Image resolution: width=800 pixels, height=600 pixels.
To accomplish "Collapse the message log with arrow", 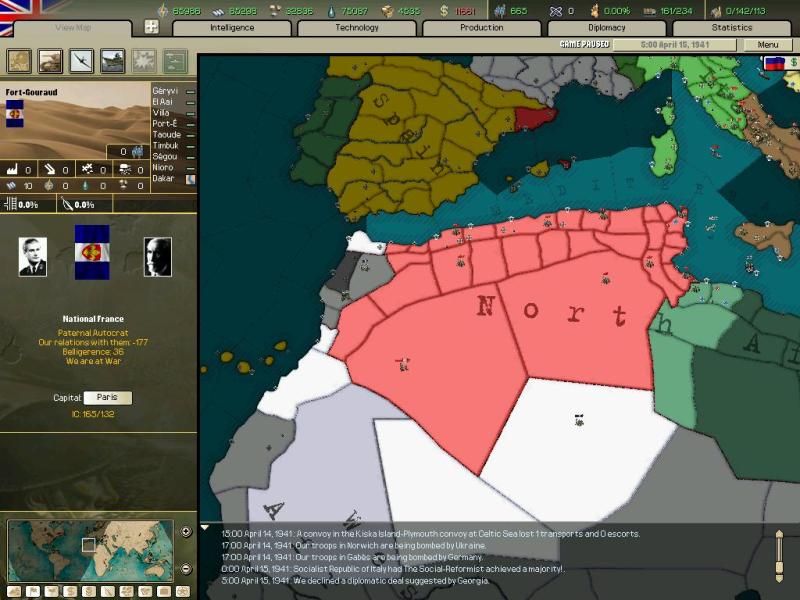I will (205, 528).
